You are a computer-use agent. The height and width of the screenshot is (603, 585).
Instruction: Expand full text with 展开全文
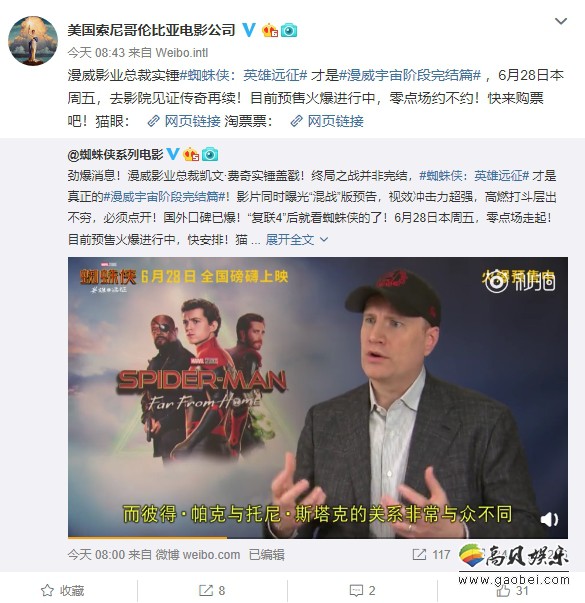tap(290, 240)
